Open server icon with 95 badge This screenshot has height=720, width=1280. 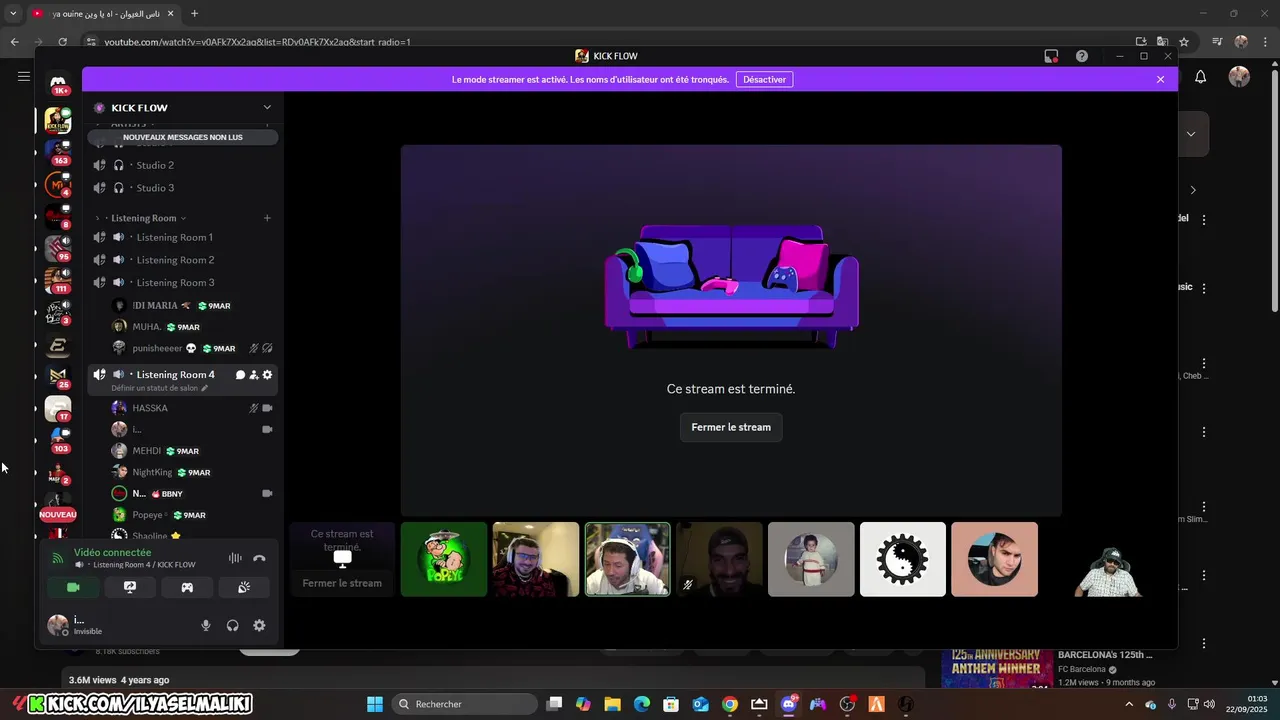(x=58, y=248)
